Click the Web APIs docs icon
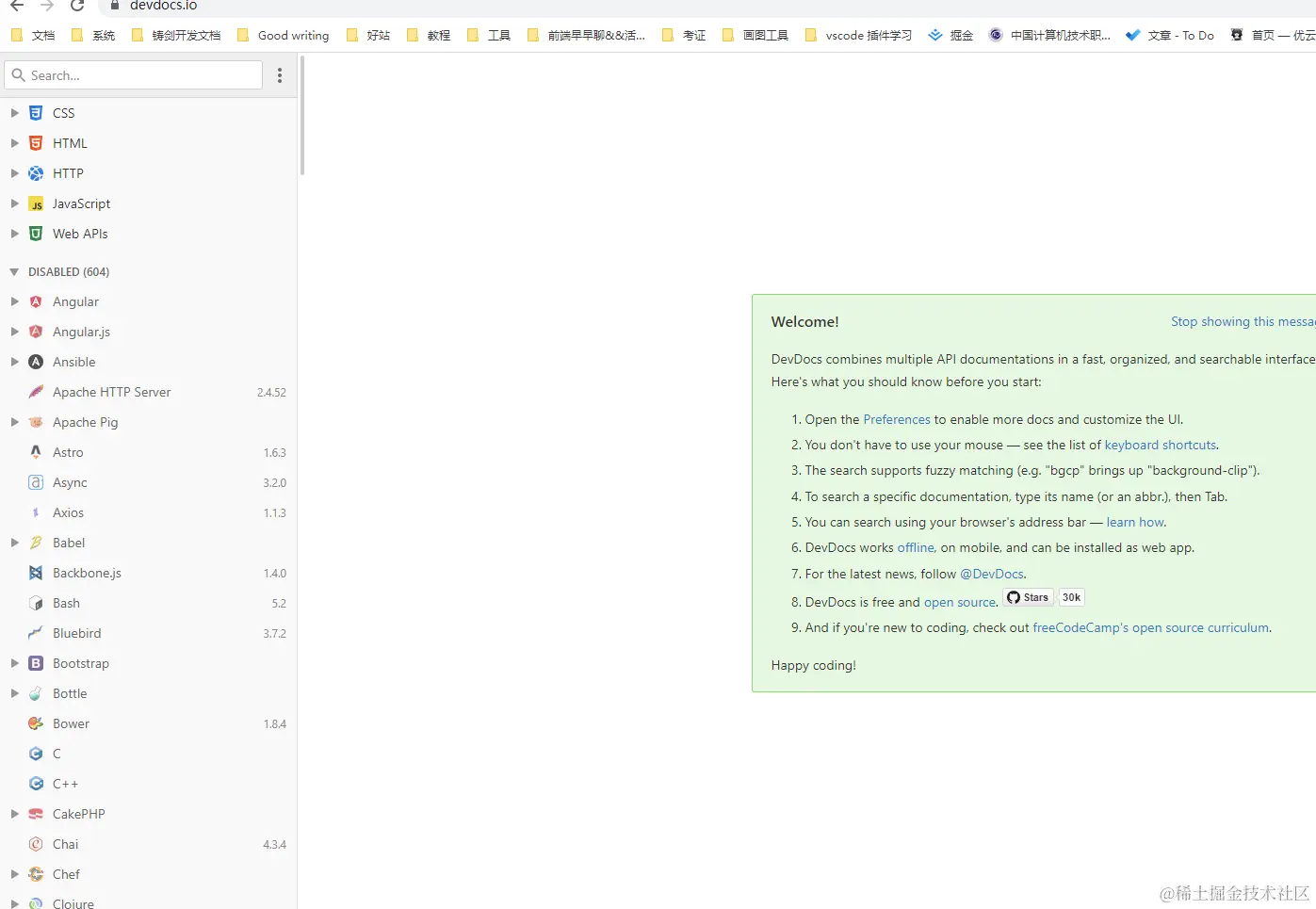The height and width of the screenshot is (909, 1316). click(x=36, y=234)
